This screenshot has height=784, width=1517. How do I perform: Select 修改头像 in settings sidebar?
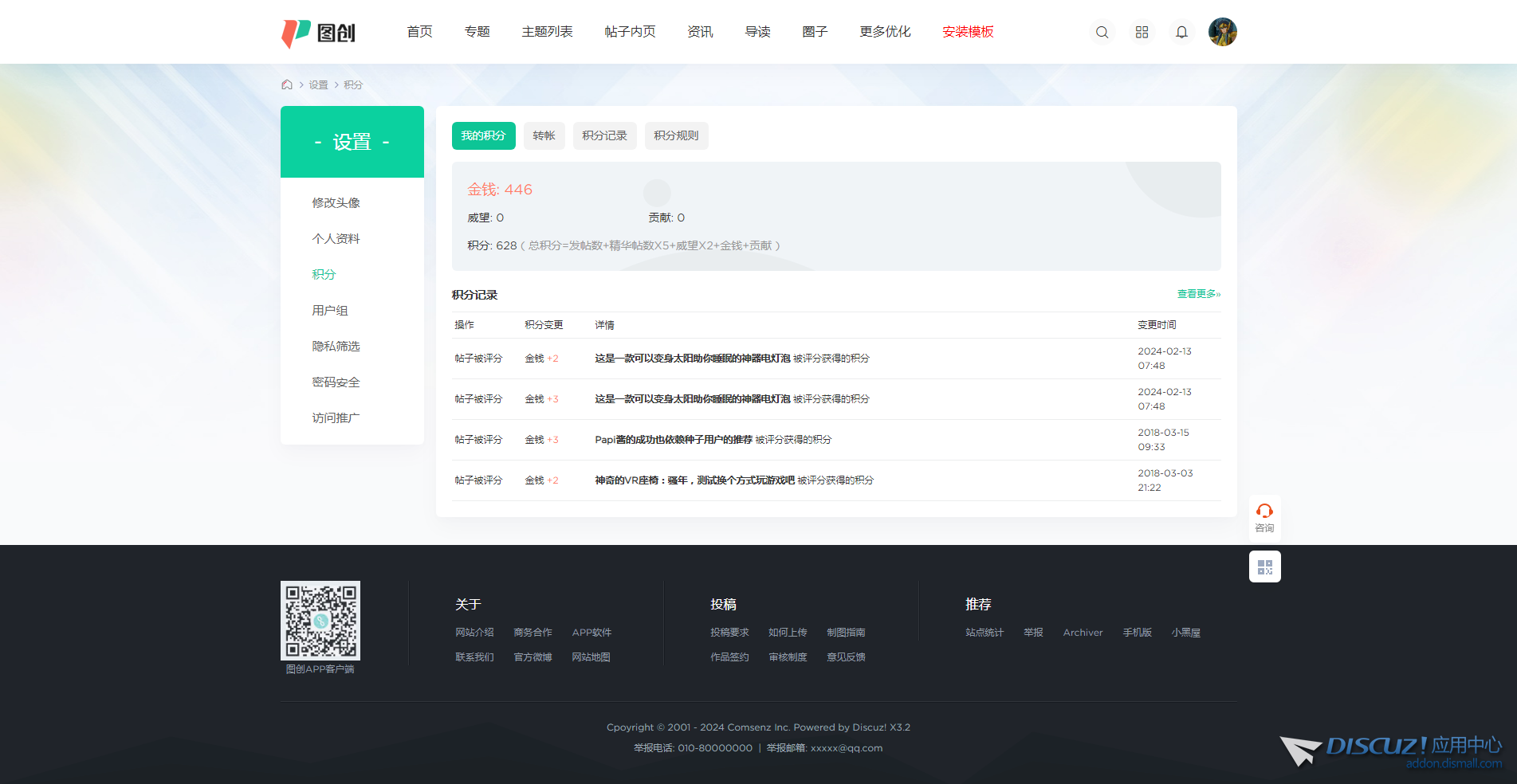click(336, 202)
